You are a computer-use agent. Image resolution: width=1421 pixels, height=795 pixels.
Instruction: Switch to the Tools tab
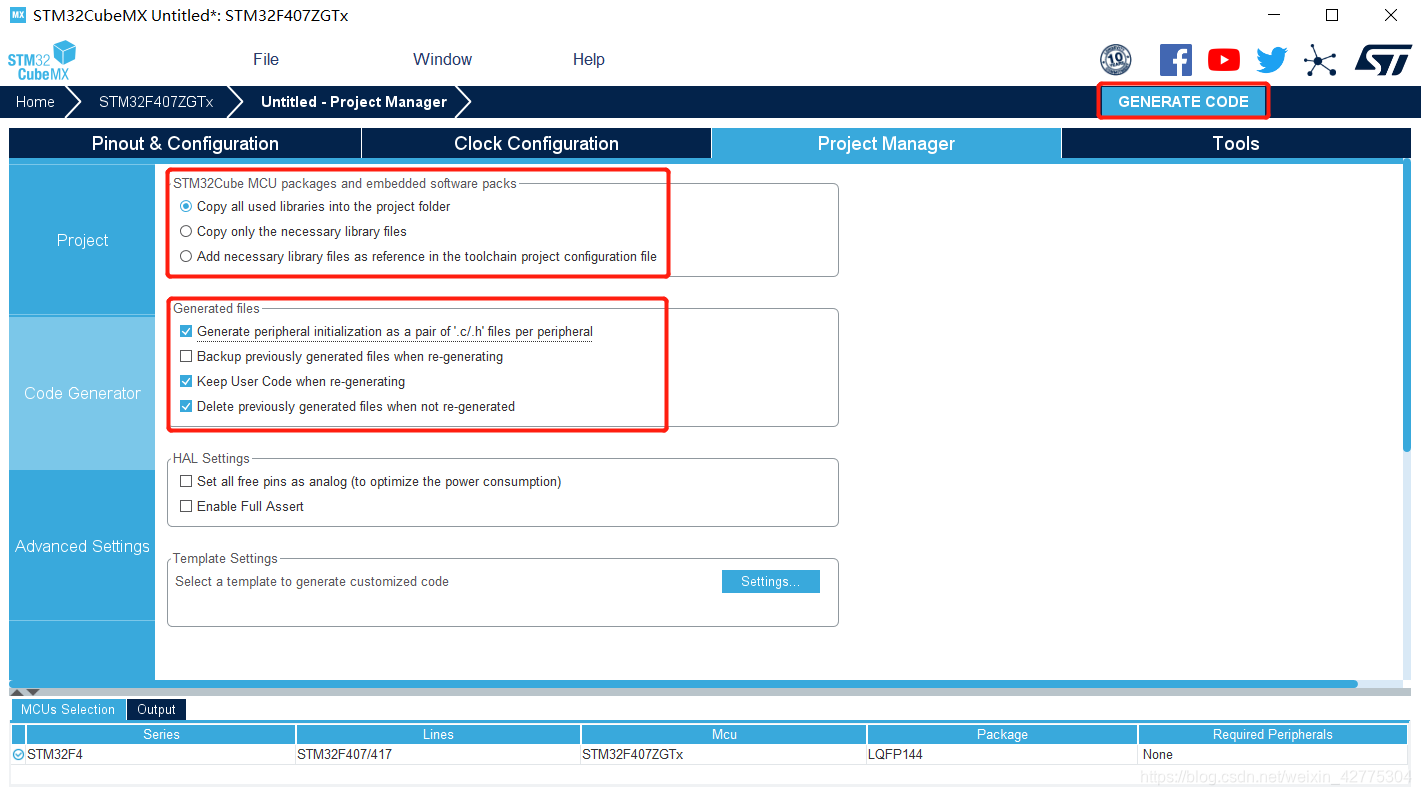1236,144
